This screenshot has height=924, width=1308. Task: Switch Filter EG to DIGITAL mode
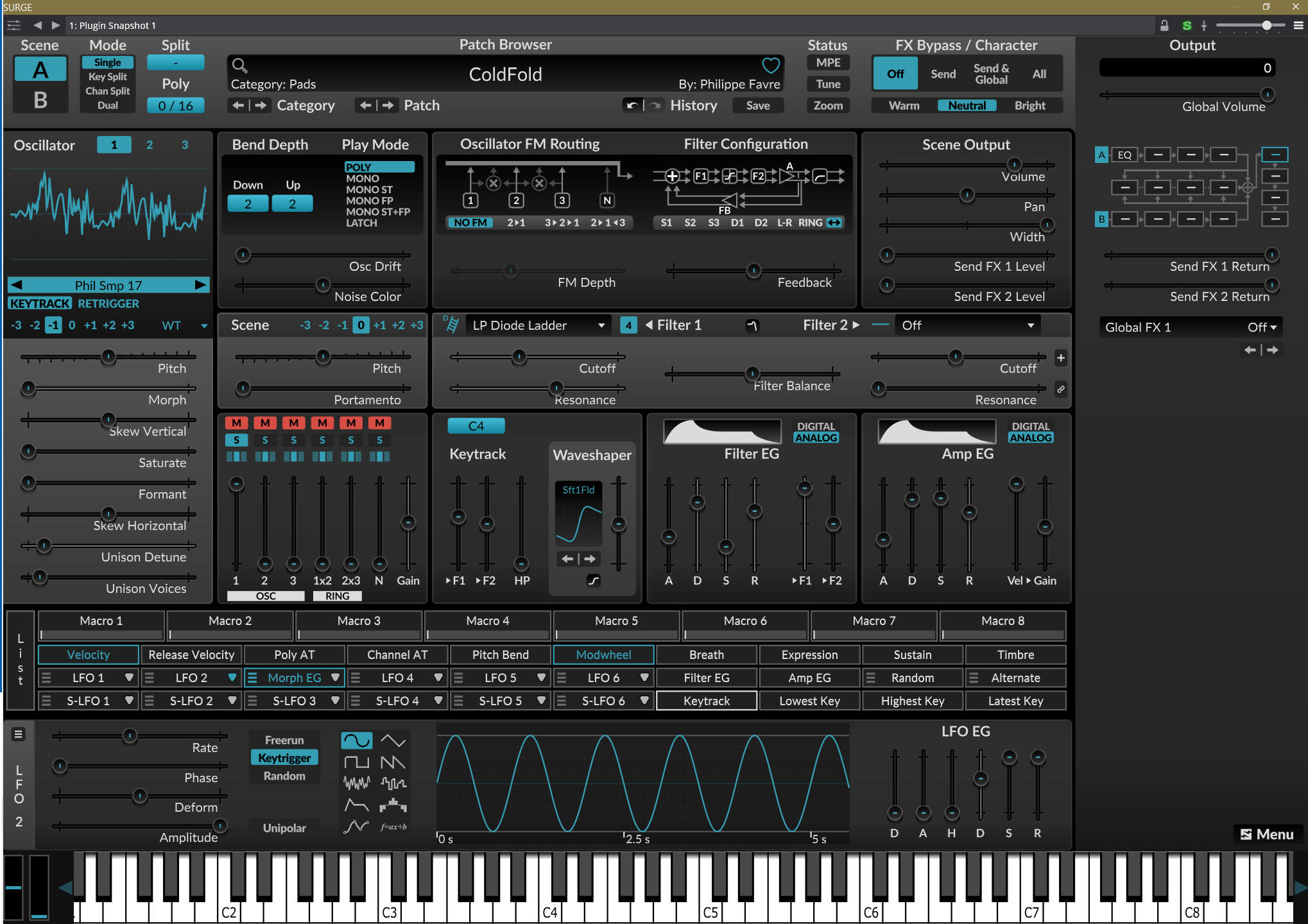coord(816,426)
